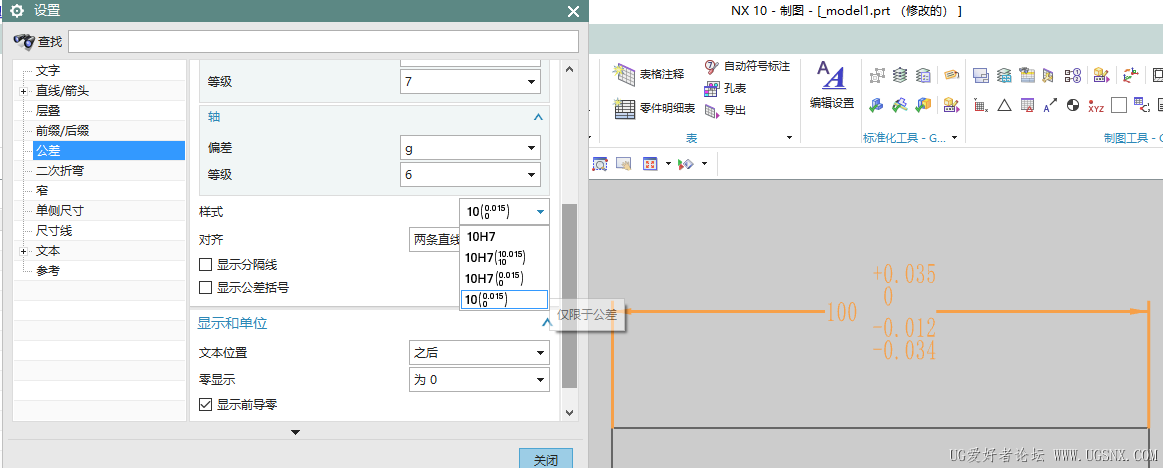Toggle the 显示分隔线 checkbox

click(206, 265)
